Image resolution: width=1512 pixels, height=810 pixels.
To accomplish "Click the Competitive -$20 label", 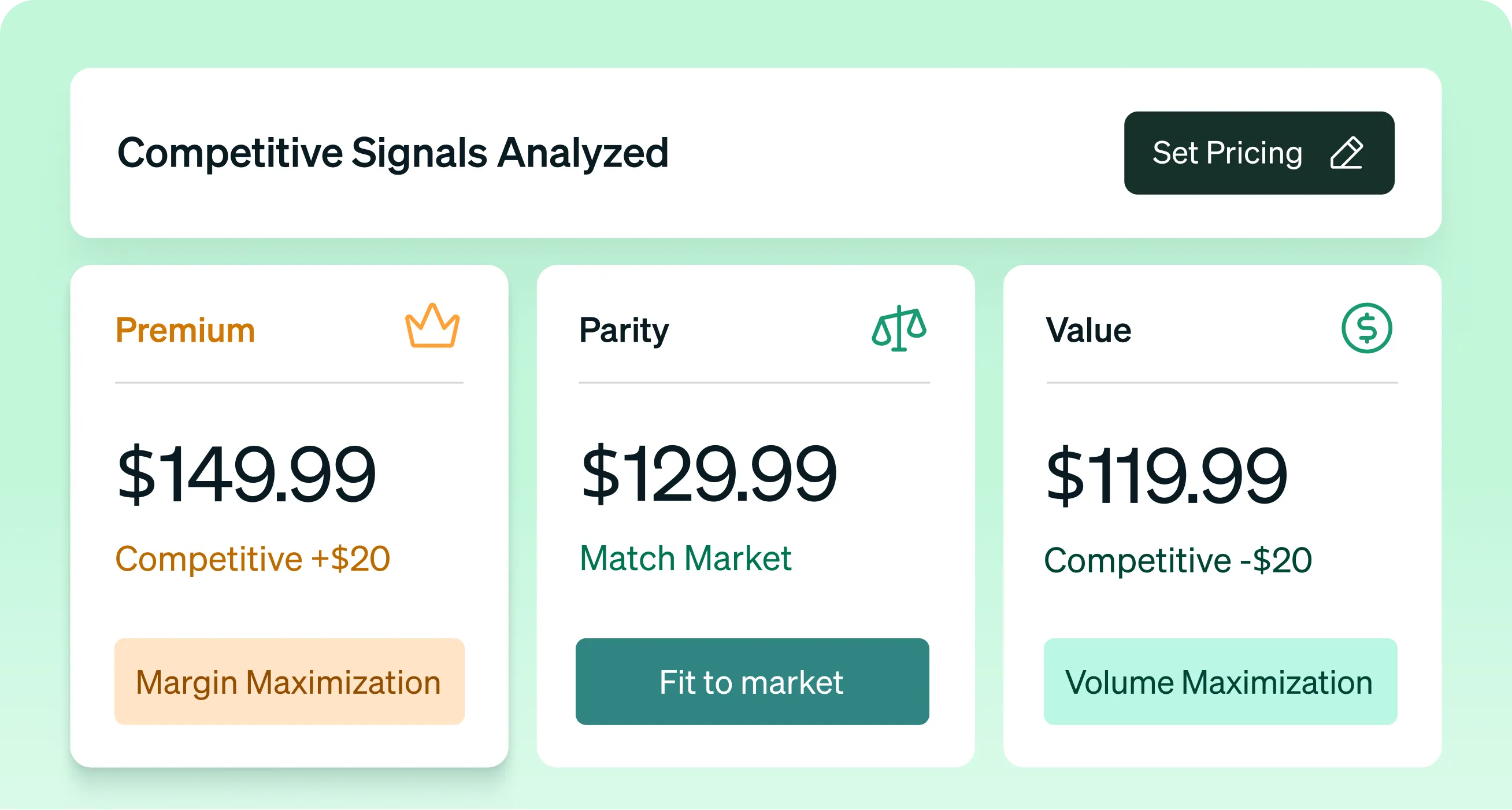I will 1177,560.
